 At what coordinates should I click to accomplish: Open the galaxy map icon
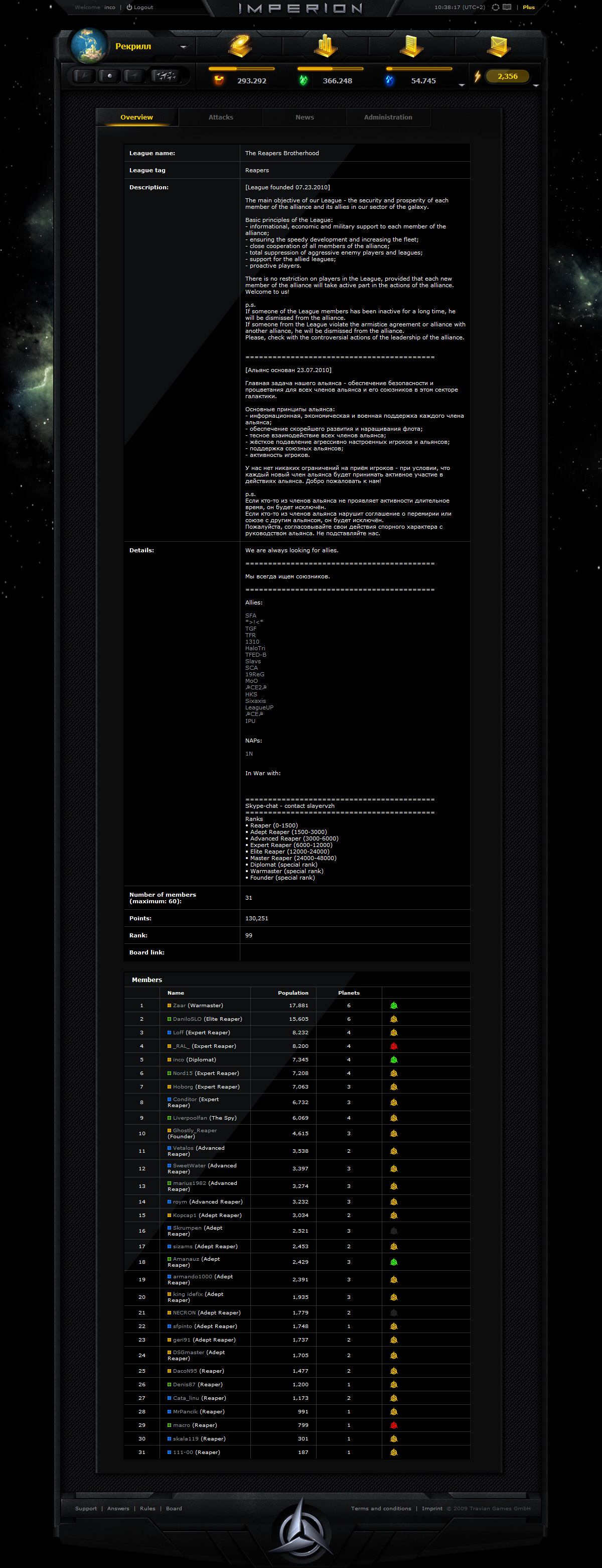point(241,46)
